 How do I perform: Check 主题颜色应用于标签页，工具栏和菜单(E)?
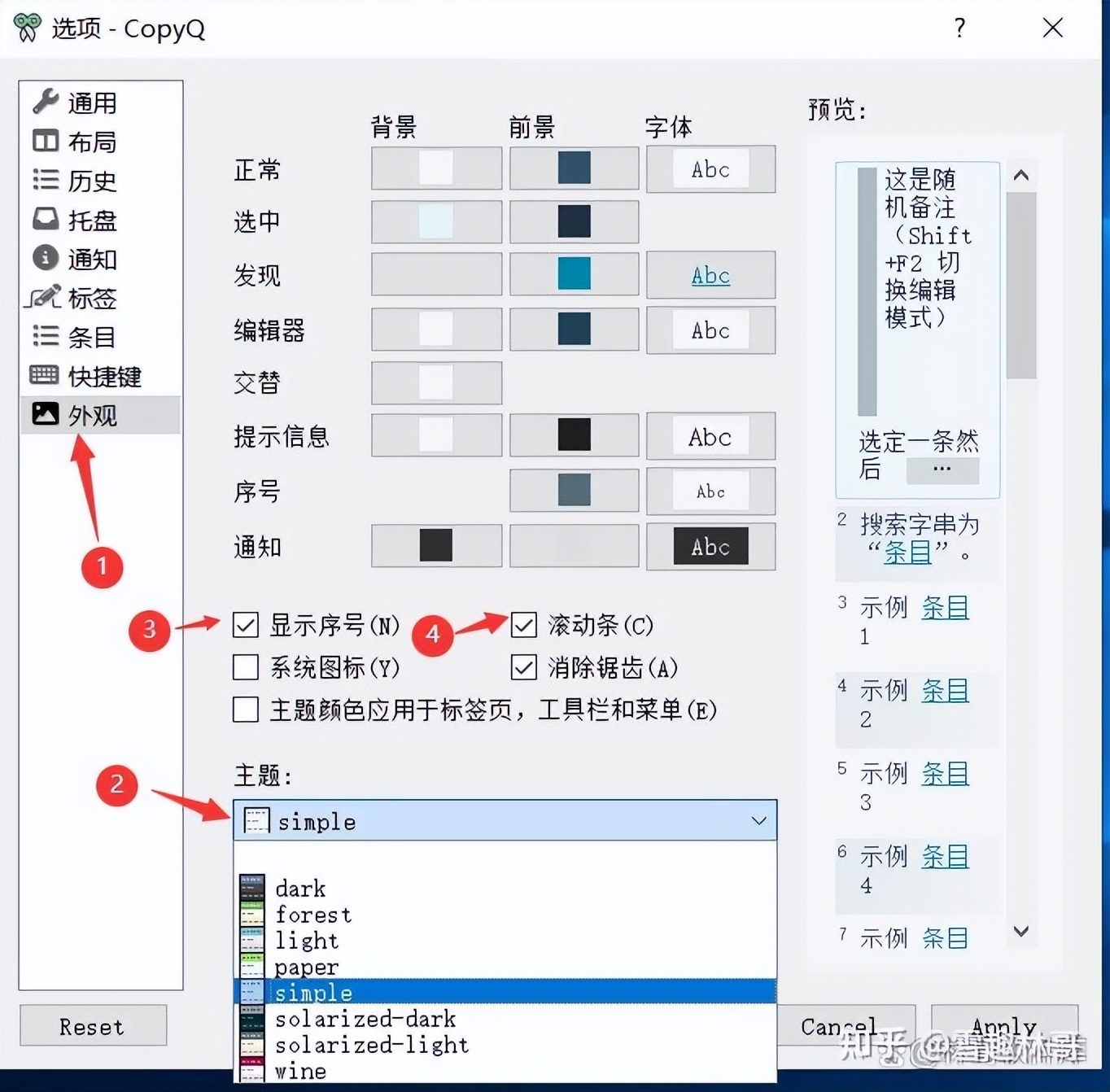245,710
